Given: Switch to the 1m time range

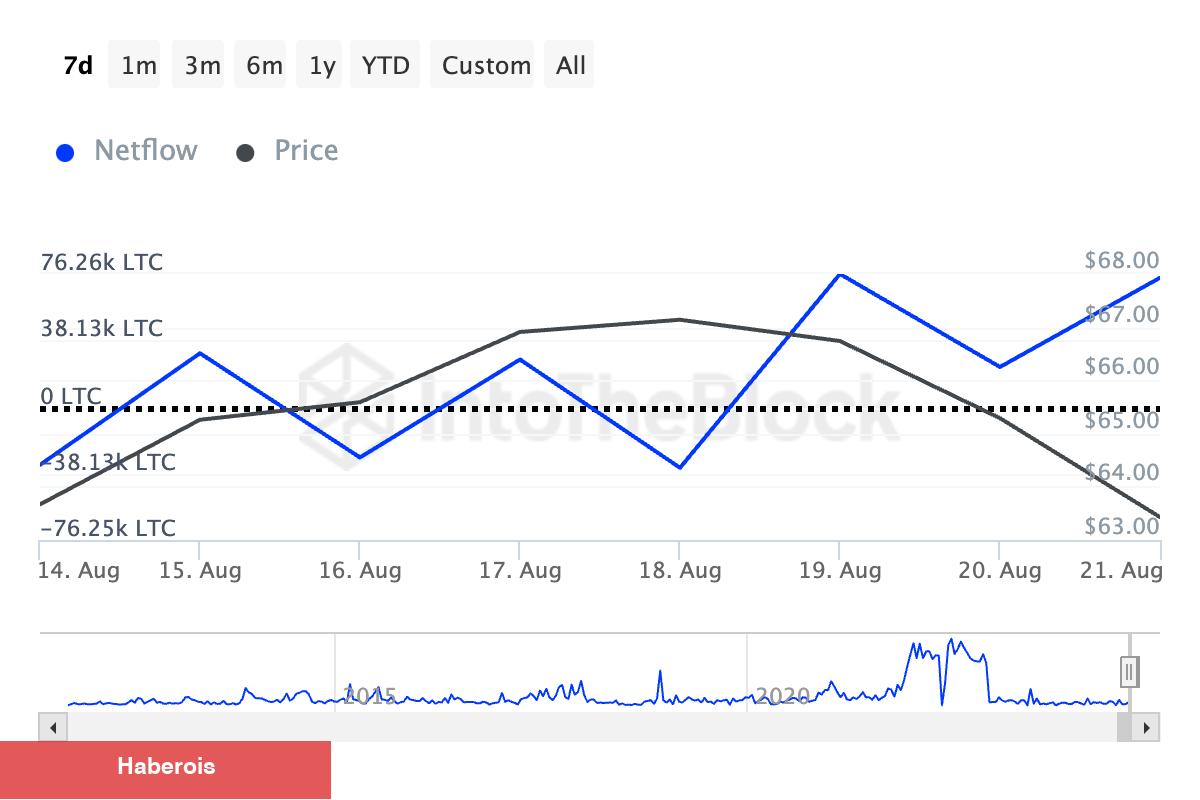Looking at the screenshot, I should [x=138, y=65].
